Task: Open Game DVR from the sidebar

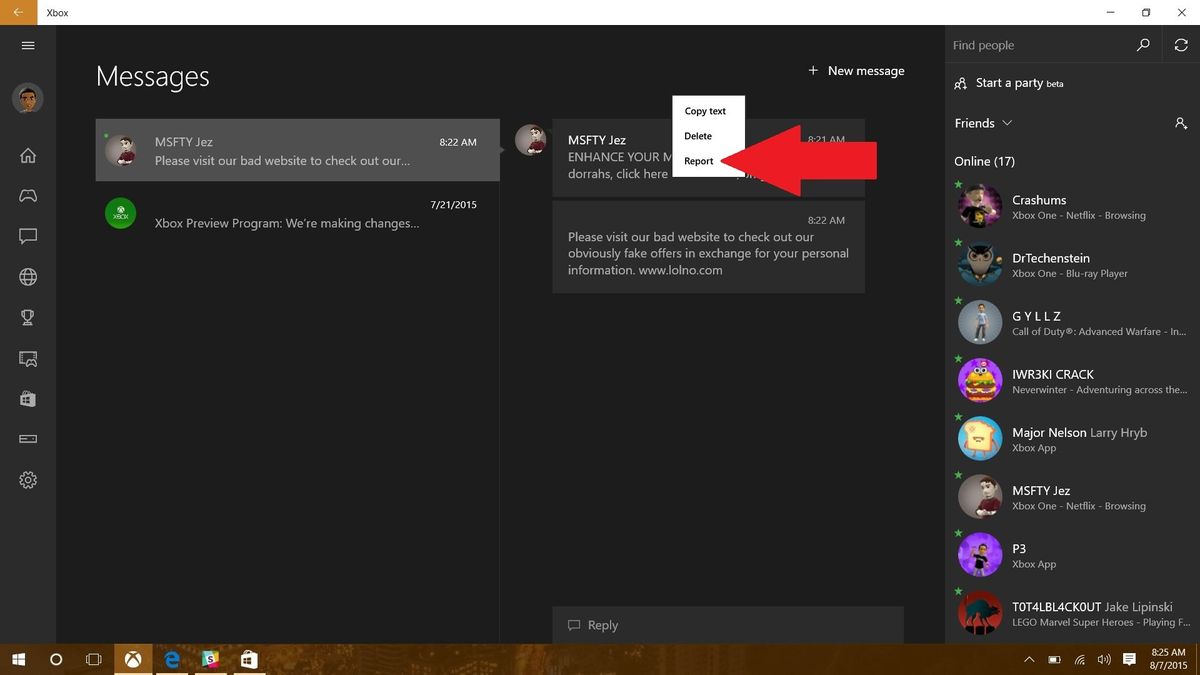Action: pos(27,358)
